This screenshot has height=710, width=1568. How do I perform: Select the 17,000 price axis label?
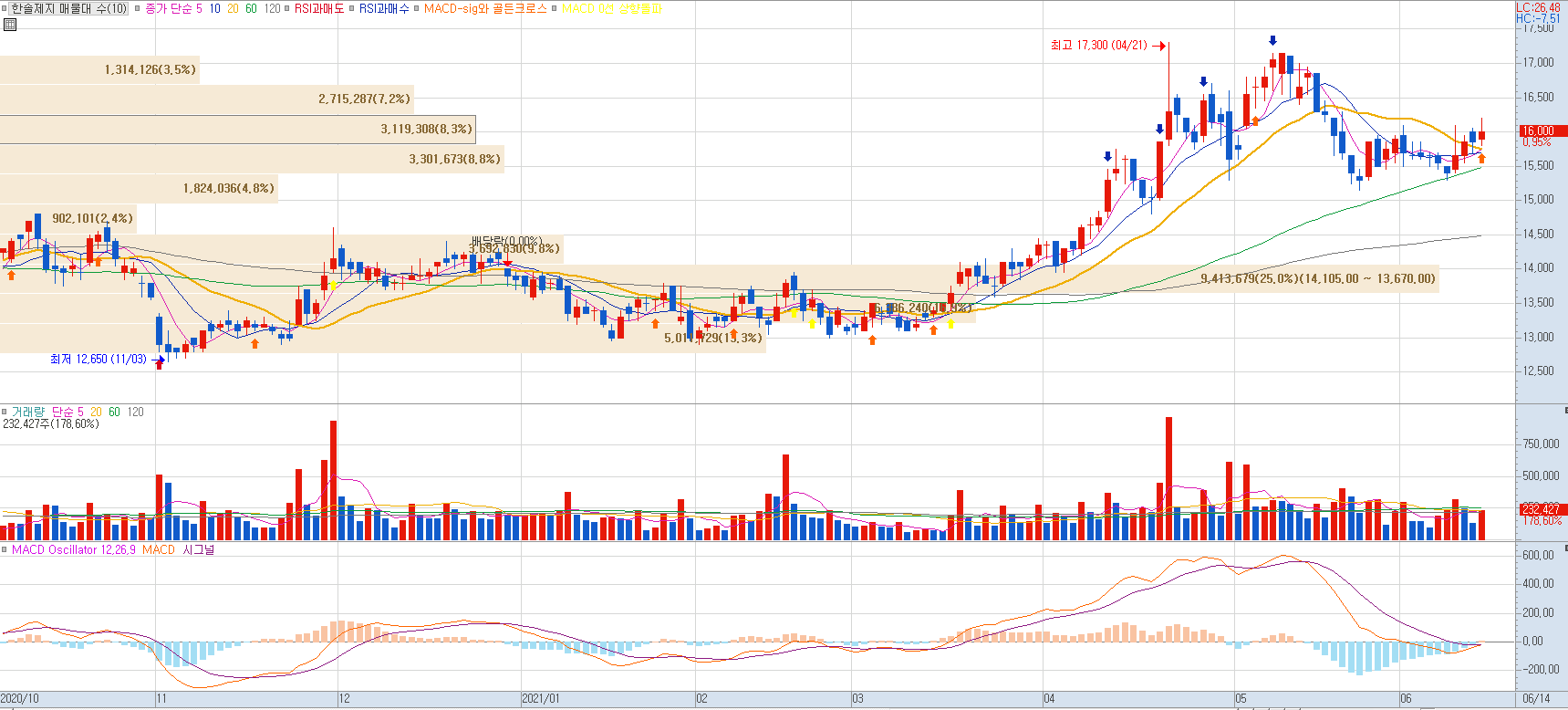point(1539,62)
